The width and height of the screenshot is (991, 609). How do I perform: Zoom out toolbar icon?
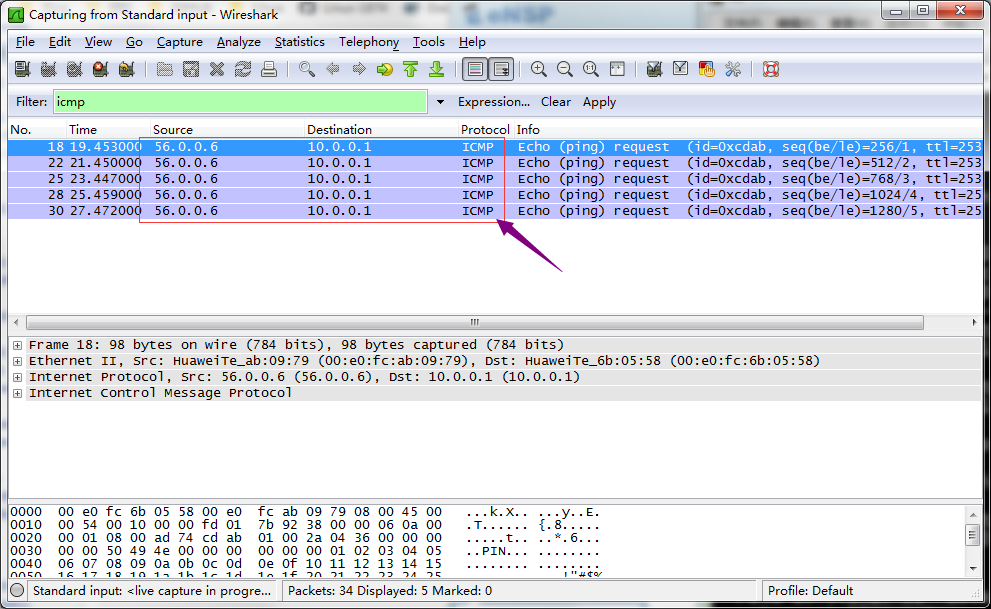tap(564, 69)
